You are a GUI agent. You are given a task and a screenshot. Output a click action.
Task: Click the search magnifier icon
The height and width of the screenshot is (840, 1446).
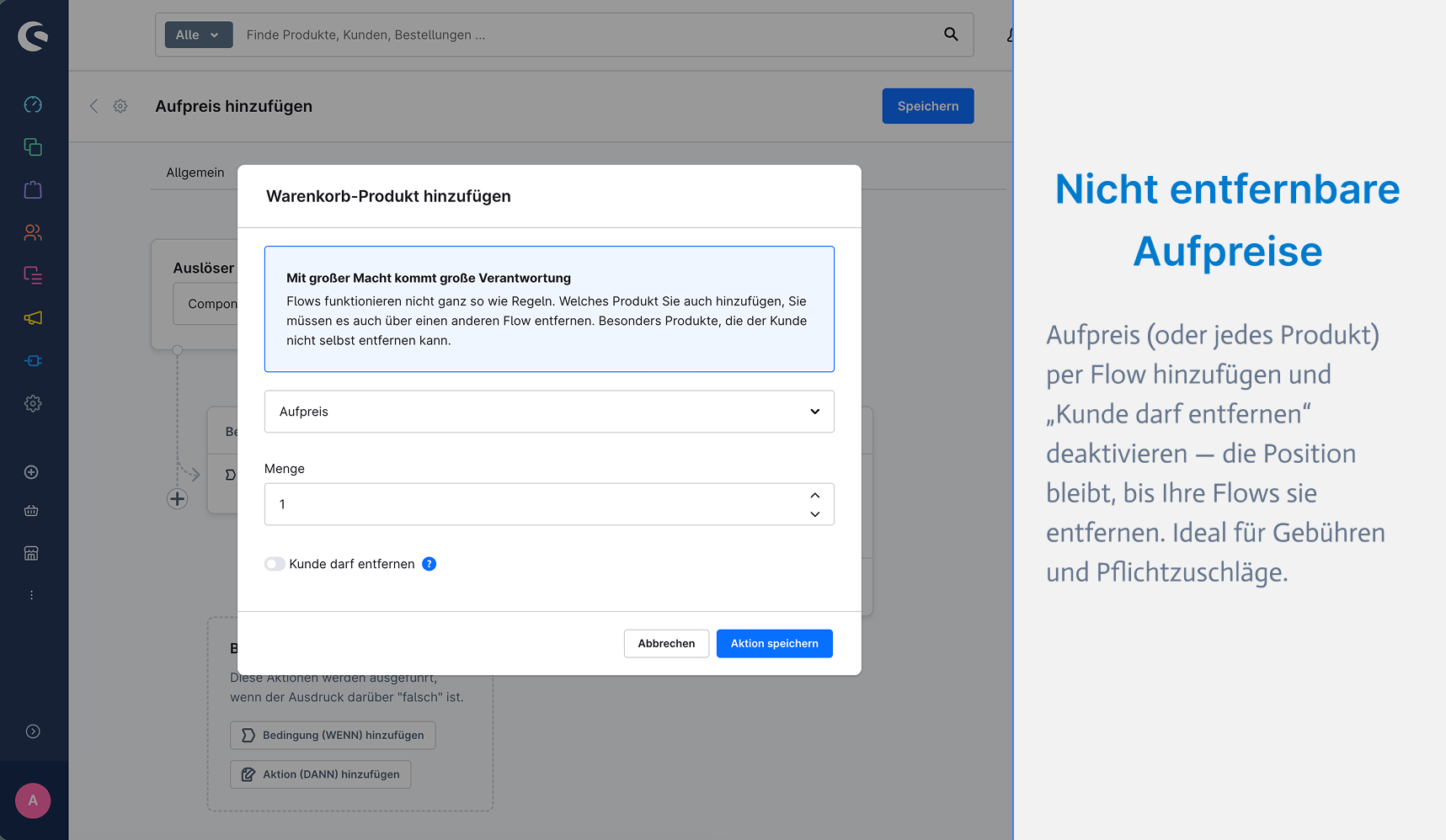951,35
